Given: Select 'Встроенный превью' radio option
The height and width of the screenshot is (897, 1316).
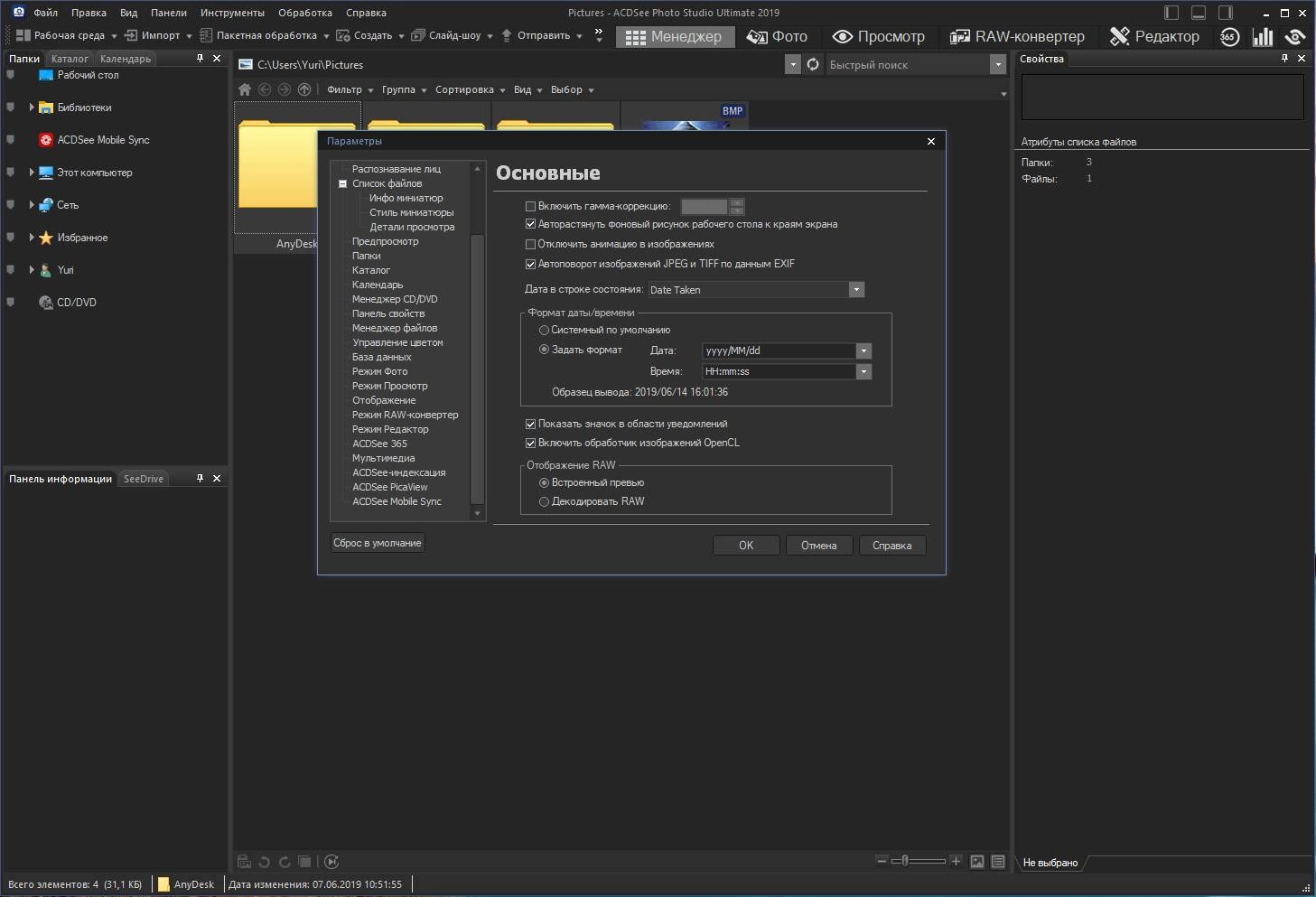Looking at the screenshot, I should (544, 482).
